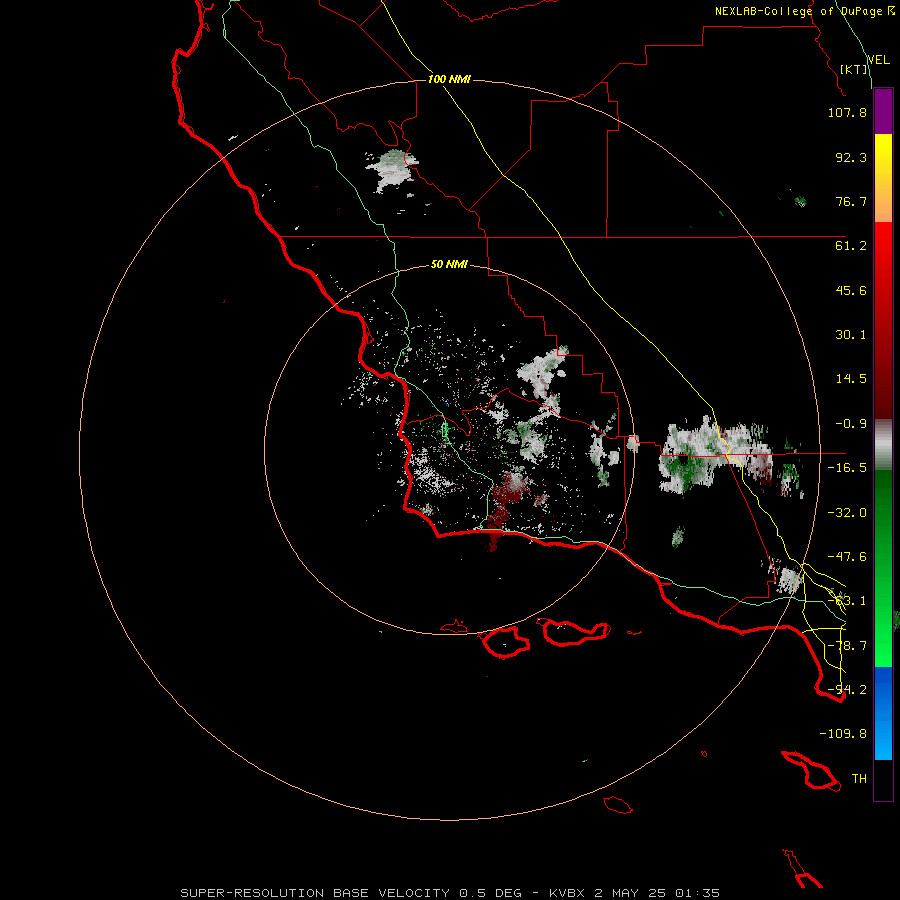Click the -78.7 velocity scale value
The image size is (900, 900).
tap(847, 646)
